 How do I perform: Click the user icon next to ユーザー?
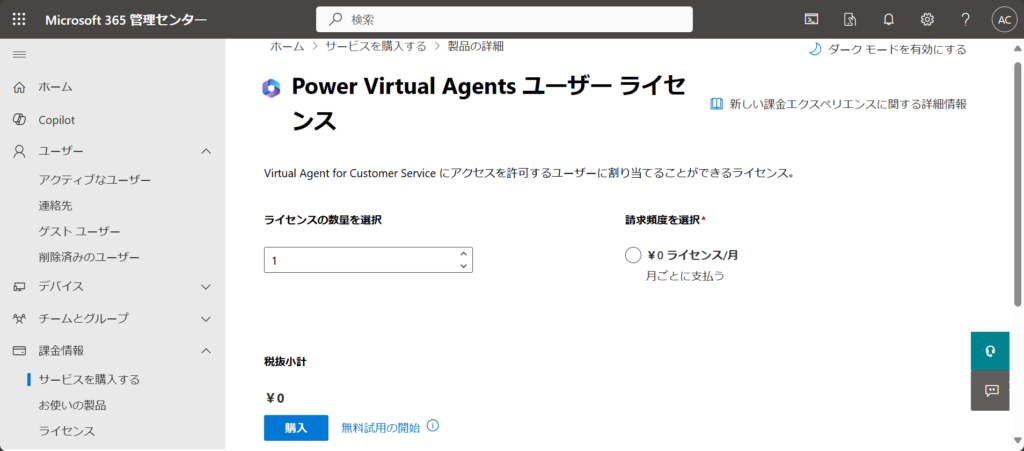tap(20, 151)
